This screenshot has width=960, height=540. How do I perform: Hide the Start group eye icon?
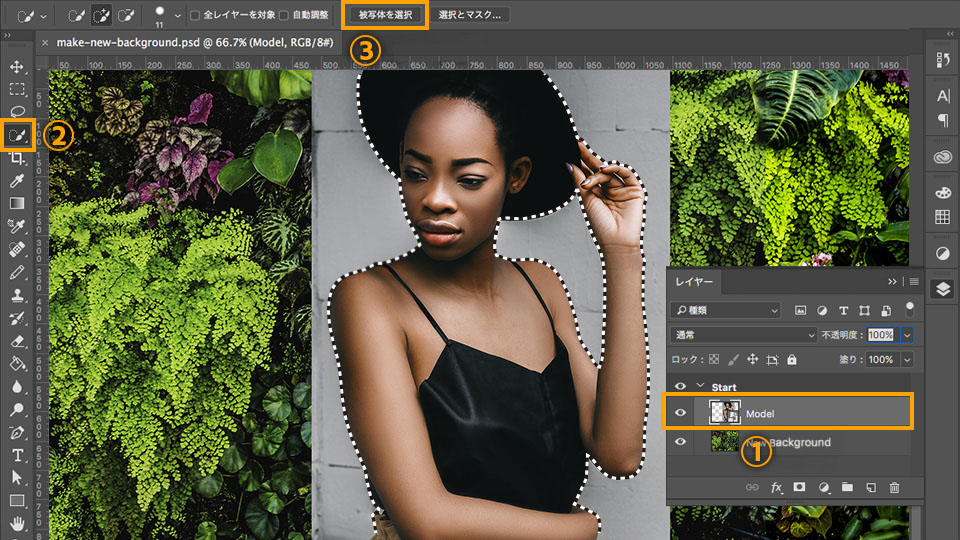pos(680,386)
